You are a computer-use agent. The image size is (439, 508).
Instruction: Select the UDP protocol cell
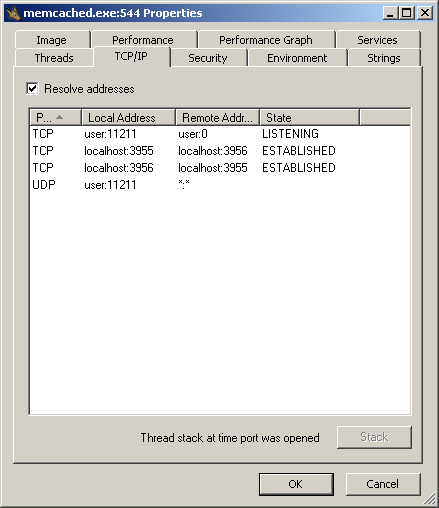click(44, 185)
